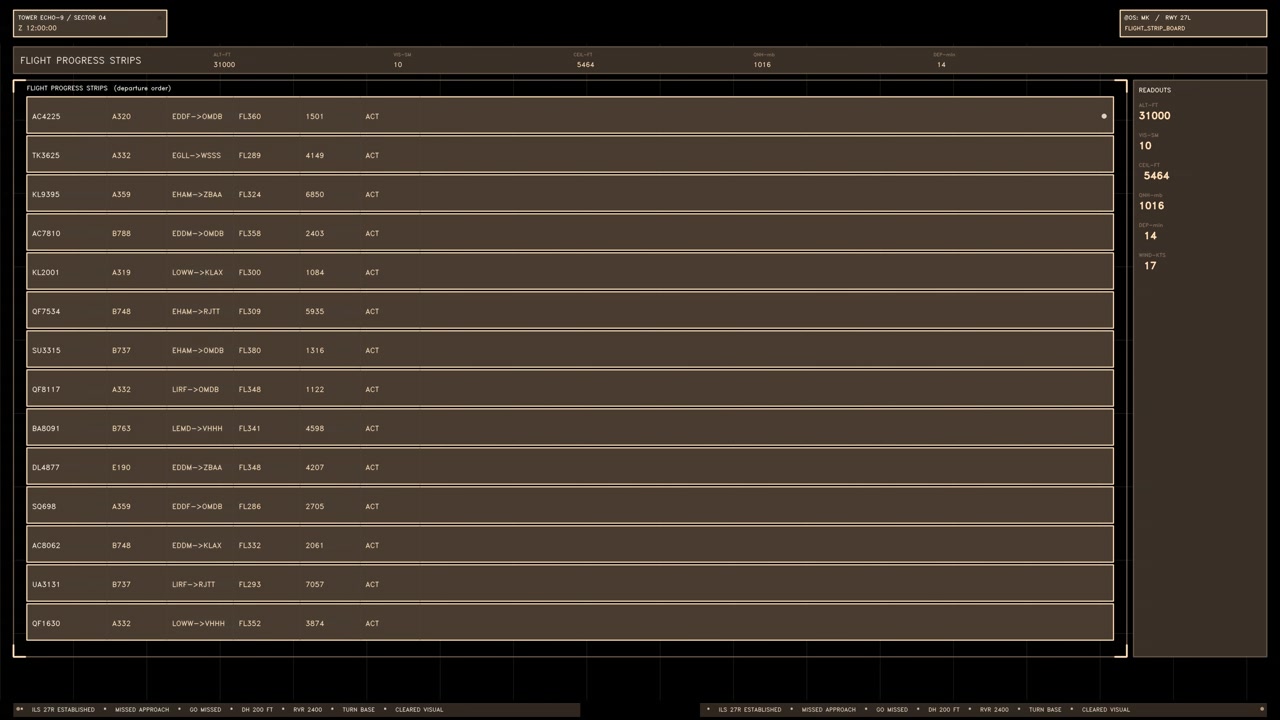Select the UA3131 flight strip callsign
The image size is (1280, 720).
pyautogui.click(x=46, y=585)
